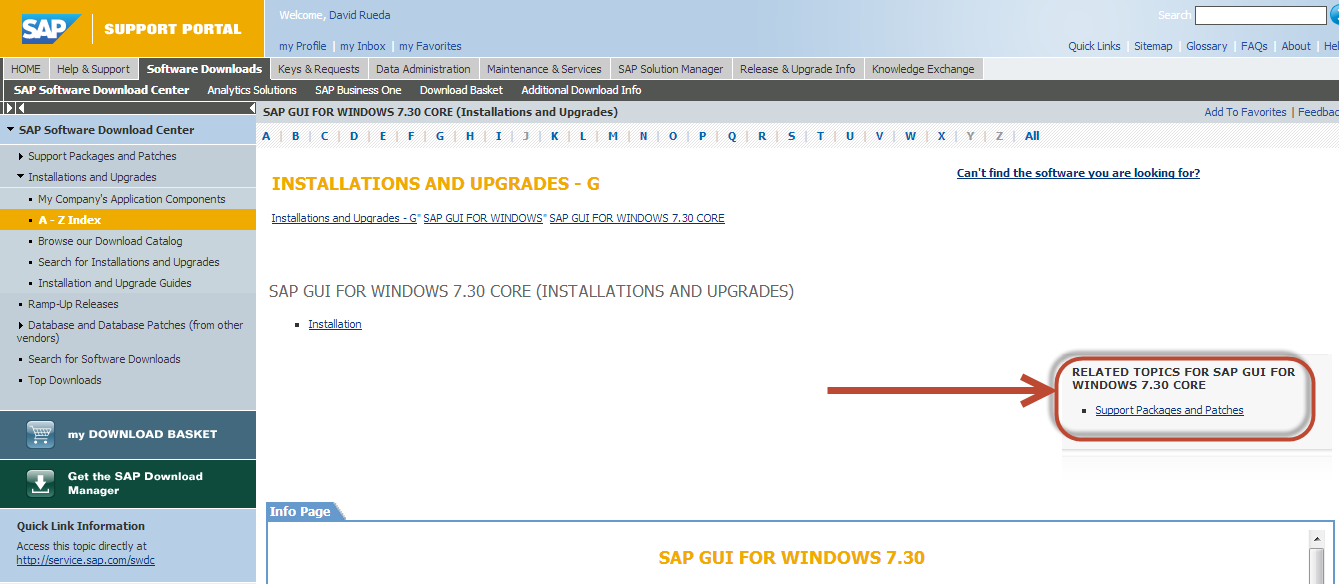Expand Database and Database Patches node

pyautogui.click(x=21, y=325)
